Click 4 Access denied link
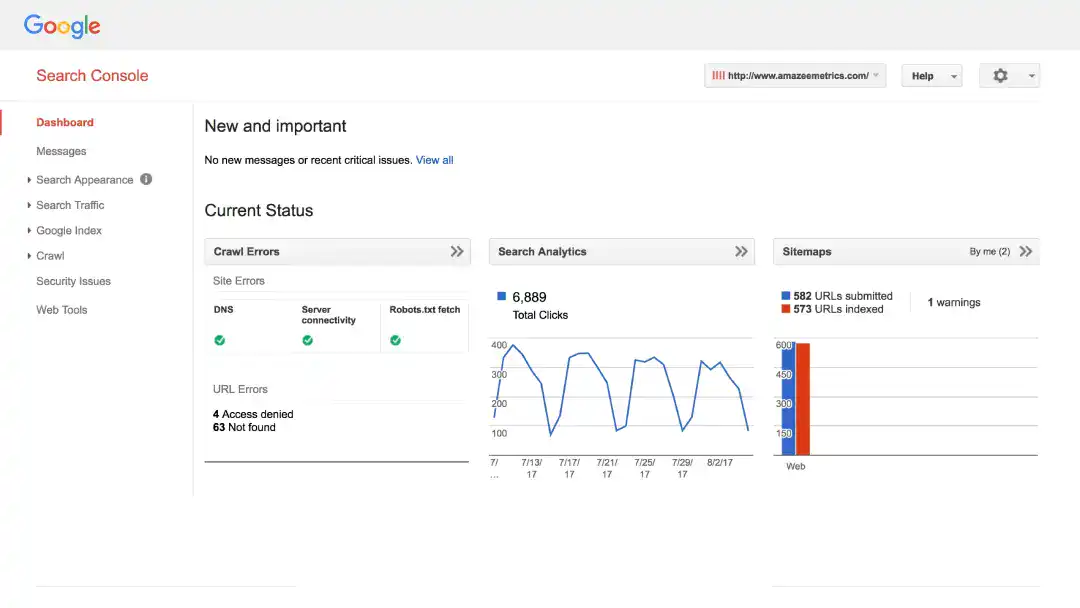 point(253,414)
